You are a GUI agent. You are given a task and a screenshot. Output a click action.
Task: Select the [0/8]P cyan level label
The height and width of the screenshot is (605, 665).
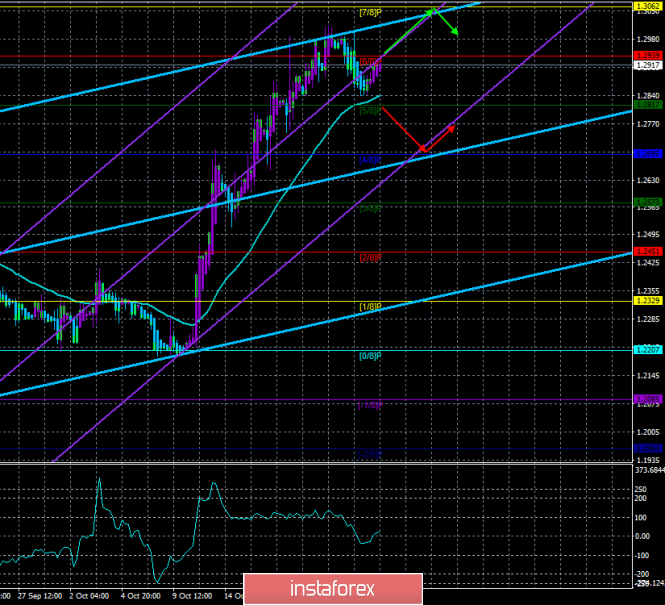(x=370, y=356)
